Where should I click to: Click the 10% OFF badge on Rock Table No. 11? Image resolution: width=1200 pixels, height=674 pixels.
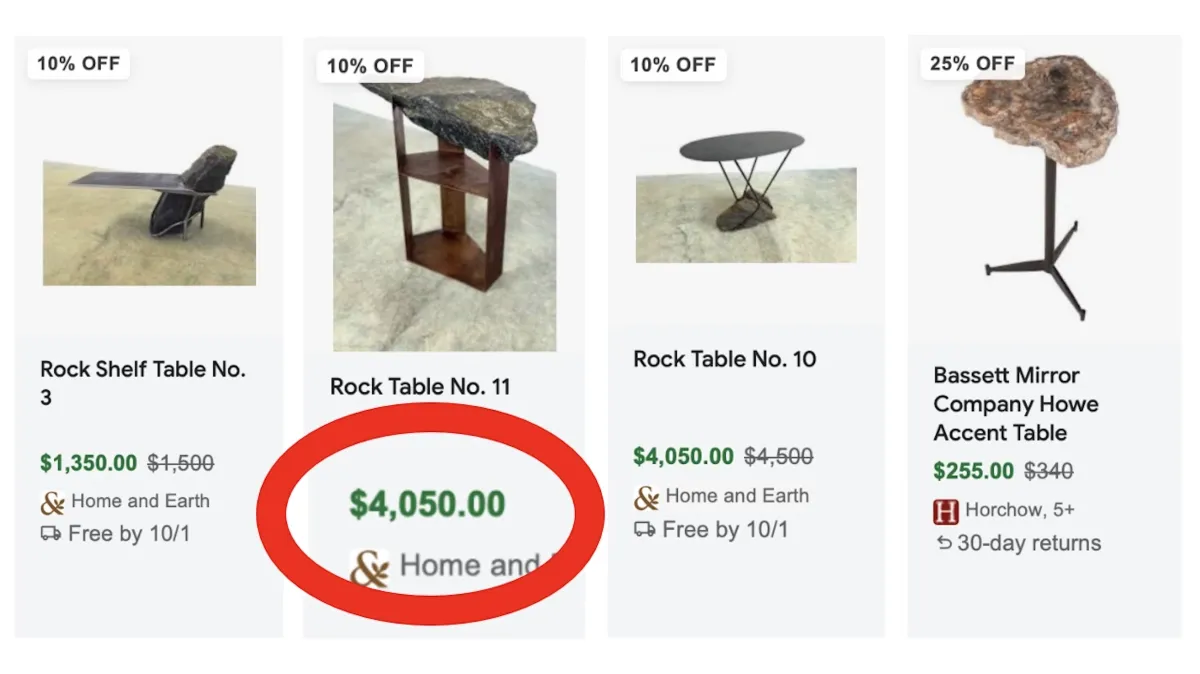[x=370, y=66]
